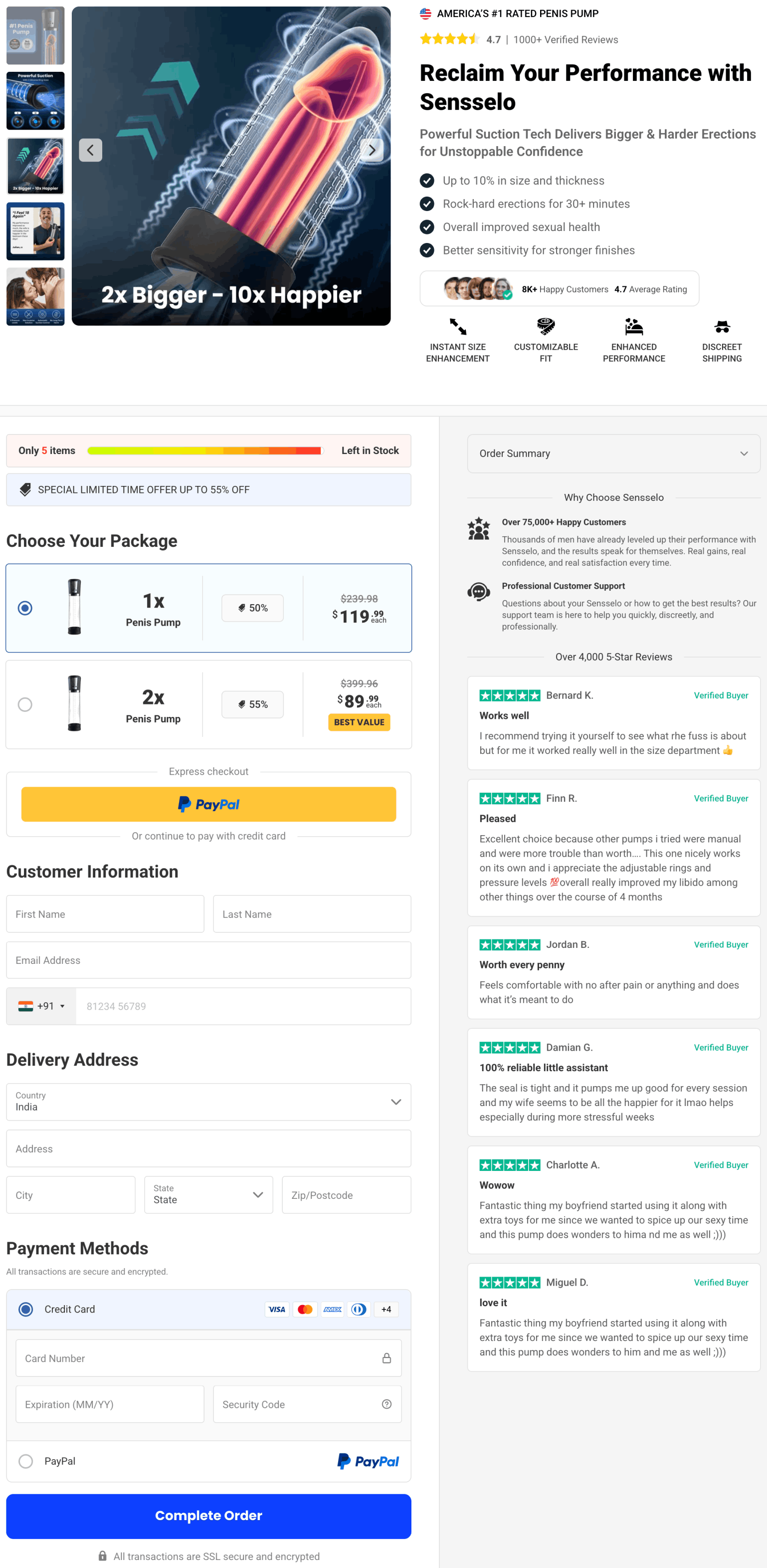Click Finn R.'s Verified Buyer label
Screen dimensions: 767x1568
[x=721, y=798]
